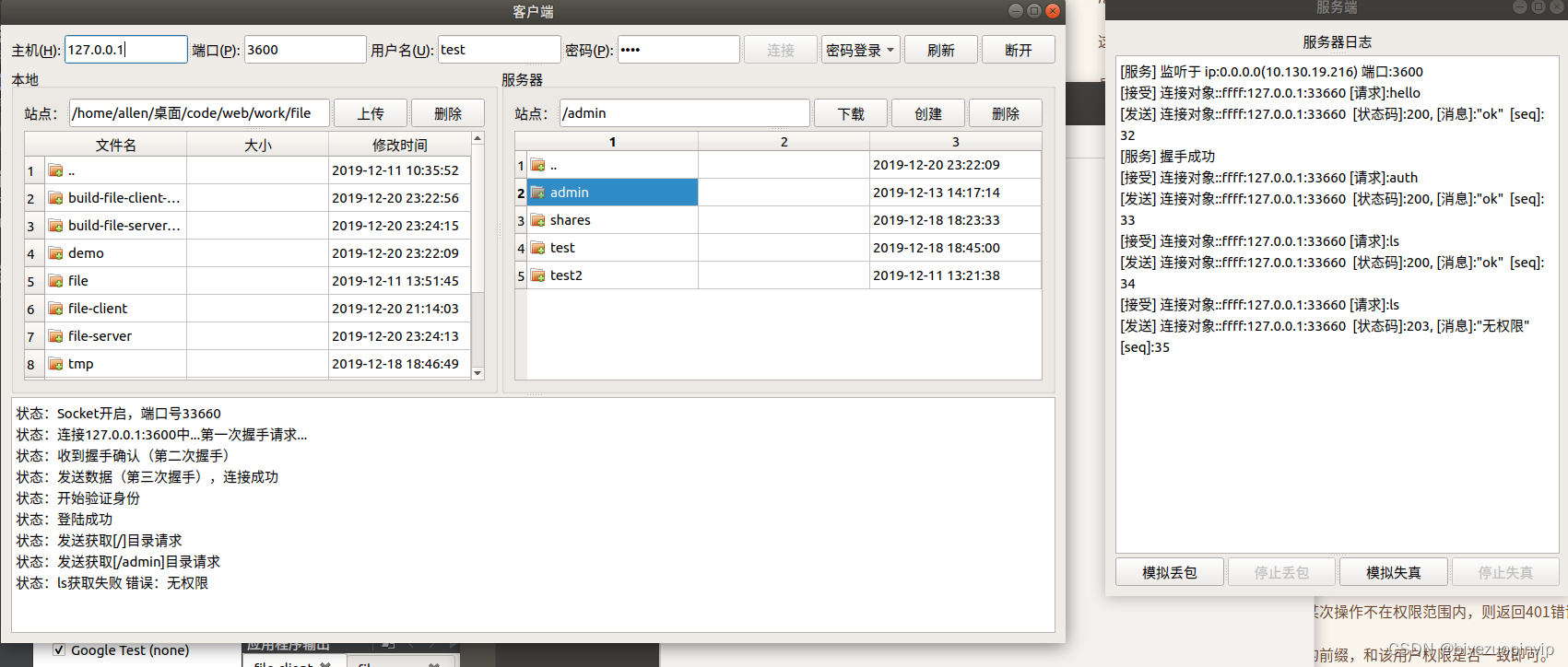Click server panel 删除 button beside 创建
Screen dimensions: 1568x667
[1006, 113]
